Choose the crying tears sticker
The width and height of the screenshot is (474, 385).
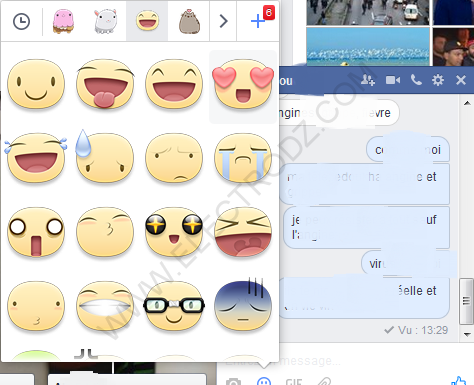pos(243,158)
